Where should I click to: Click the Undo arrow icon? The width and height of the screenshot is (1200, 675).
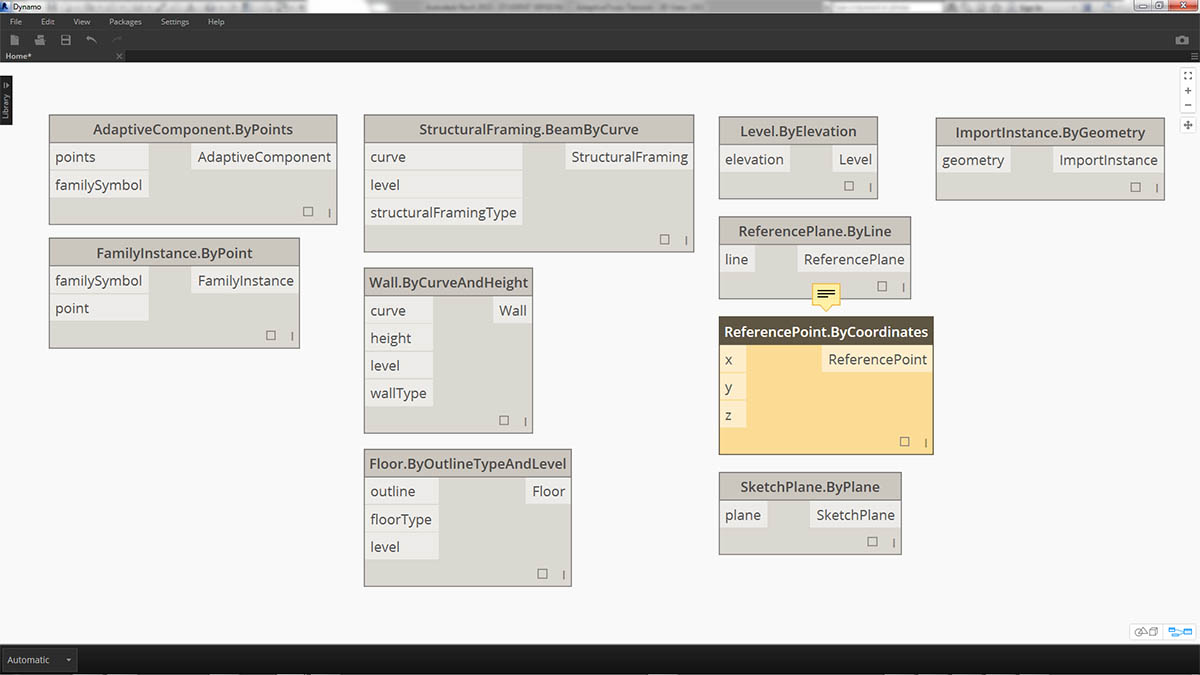(x=92, y=40)
